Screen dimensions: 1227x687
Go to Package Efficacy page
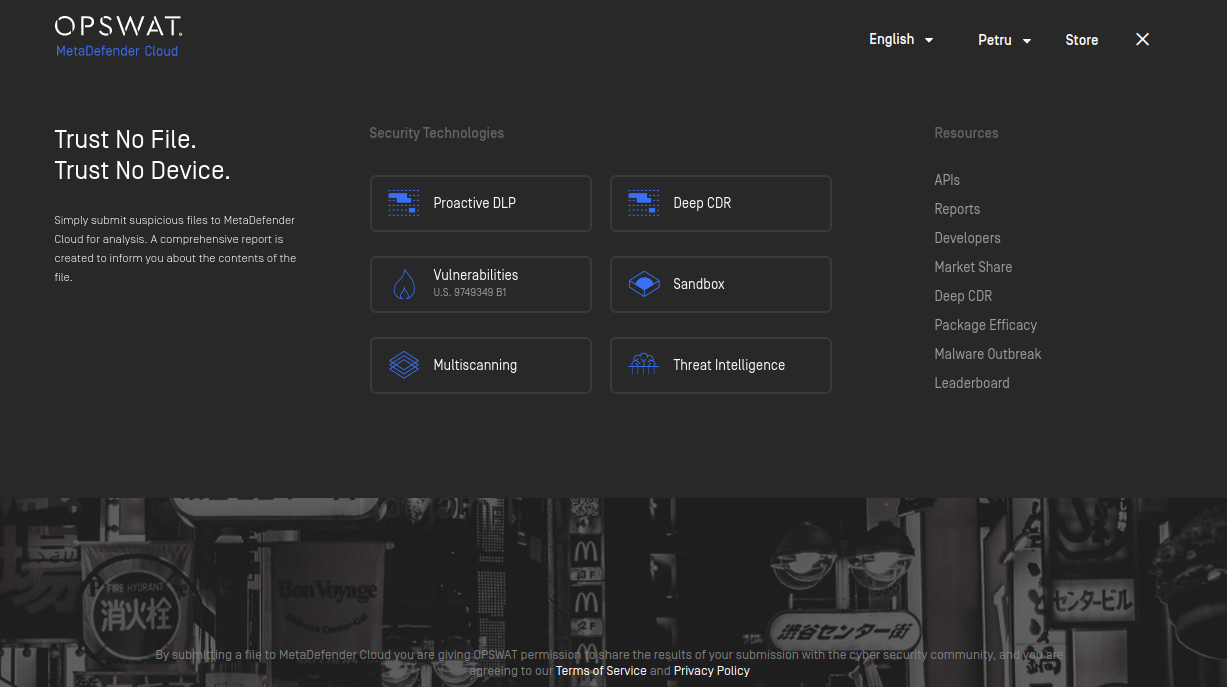tap(985, 325)
